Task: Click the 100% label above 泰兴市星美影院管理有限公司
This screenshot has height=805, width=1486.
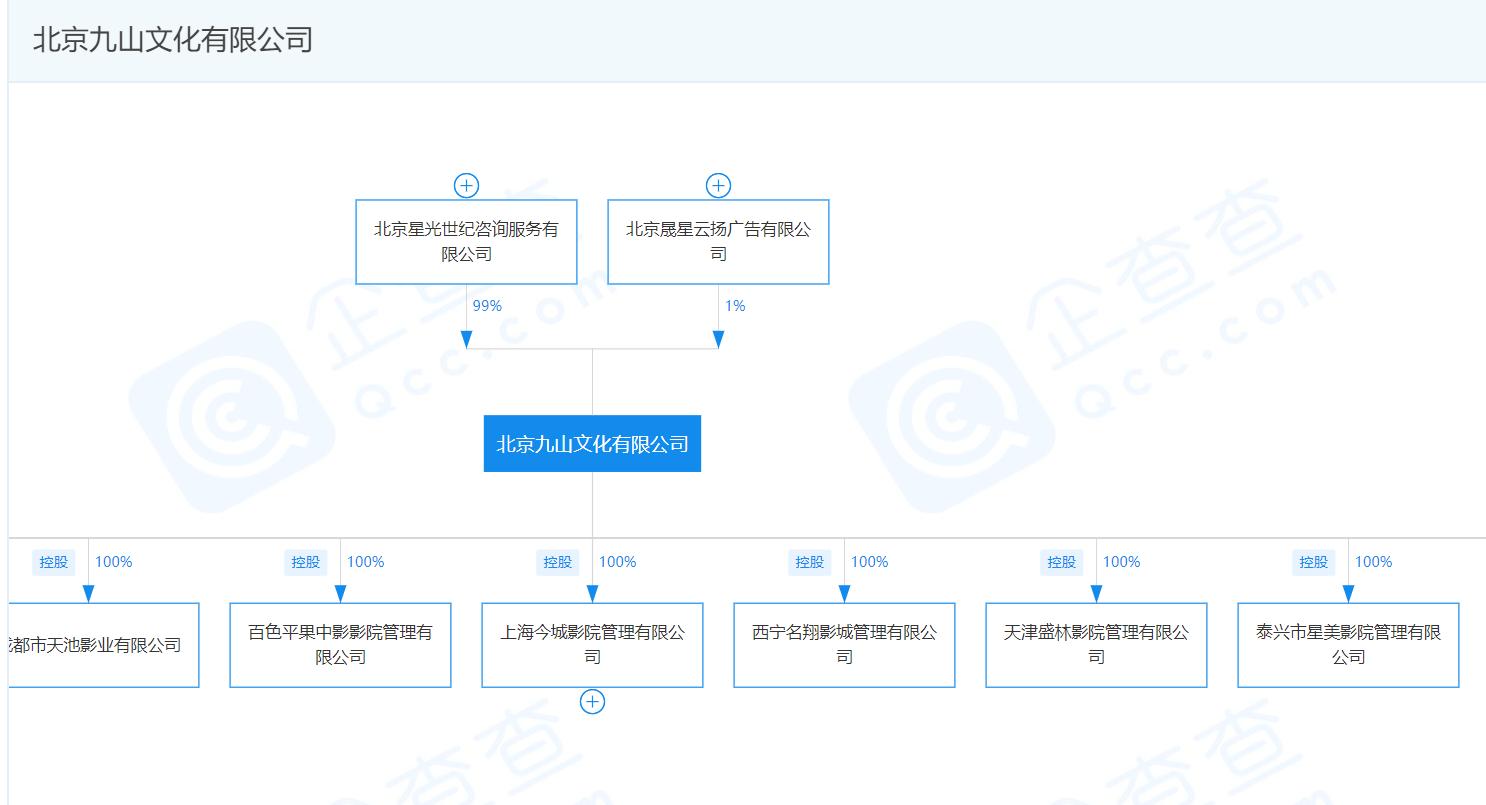Action: click(x=1374, y=562)
